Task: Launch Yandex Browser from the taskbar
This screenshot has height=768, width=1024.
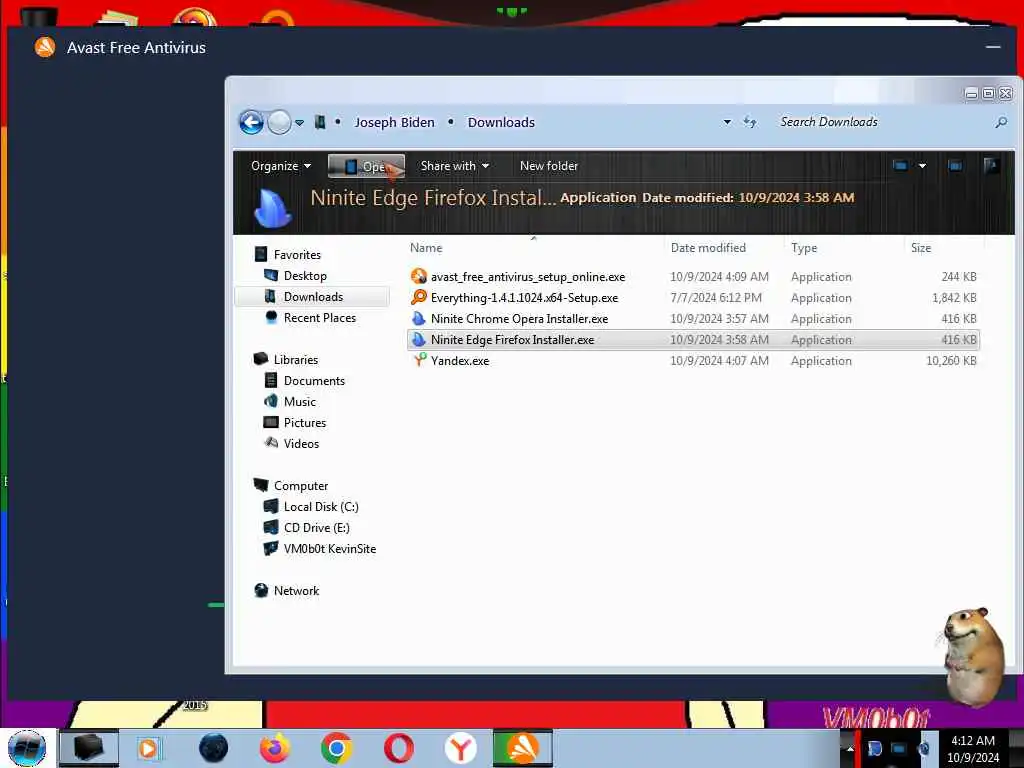Action: click(460, 748)
